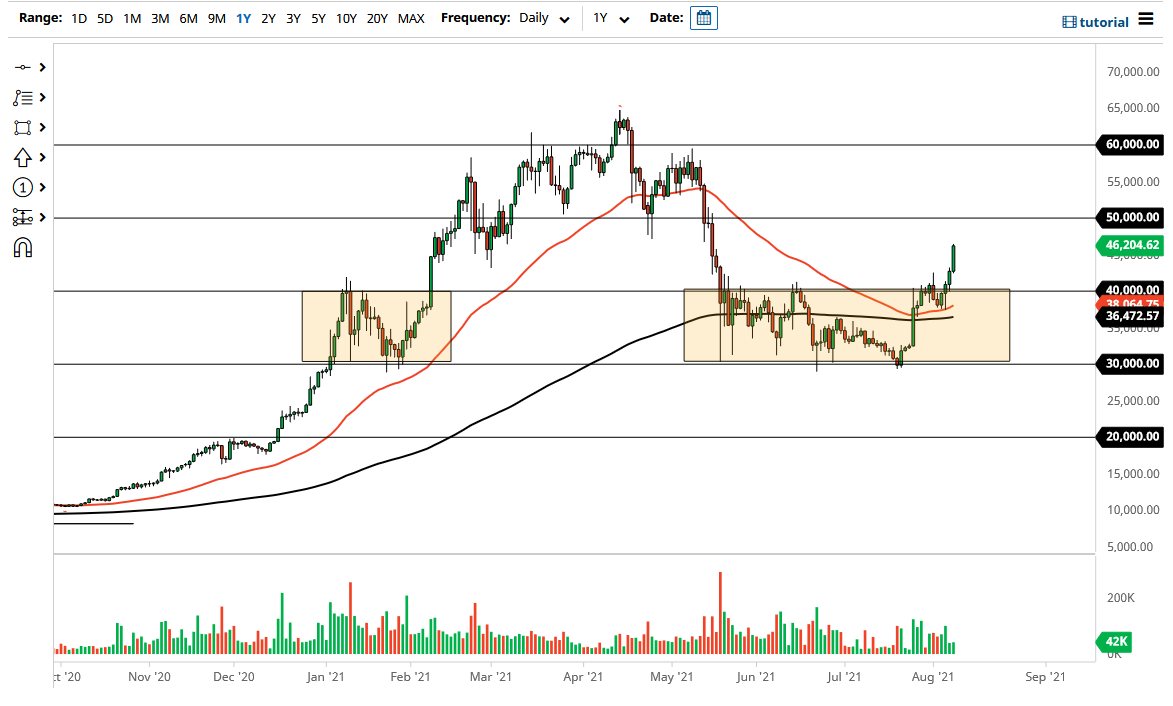The height and width of the screenshot is (706, 1173).
Task: Expand the rectangle tool submenu chevron
Action: [x=43, y=127]
